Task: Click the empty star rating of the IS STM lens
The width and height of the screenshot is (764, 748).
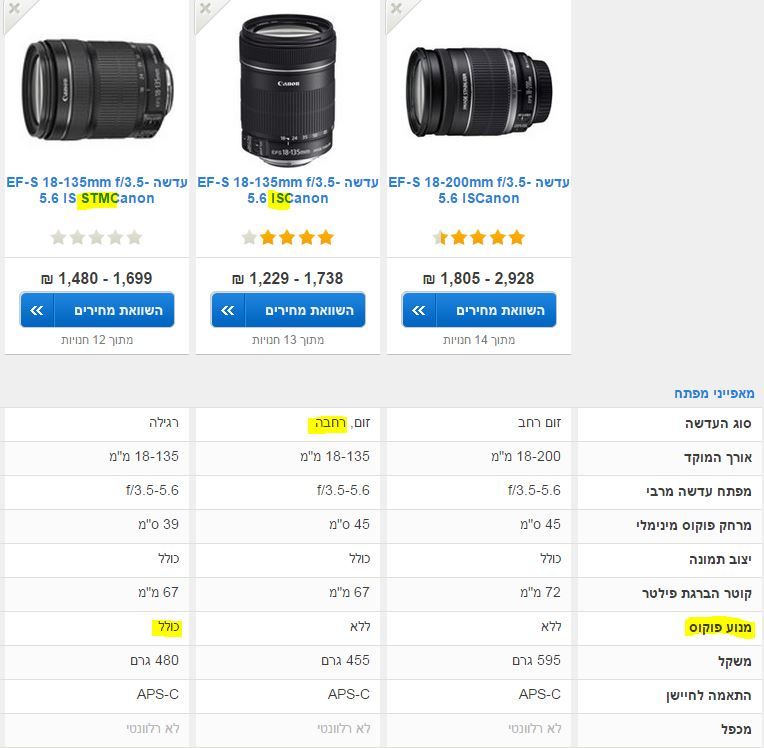Action: click(x=96, y=237)
